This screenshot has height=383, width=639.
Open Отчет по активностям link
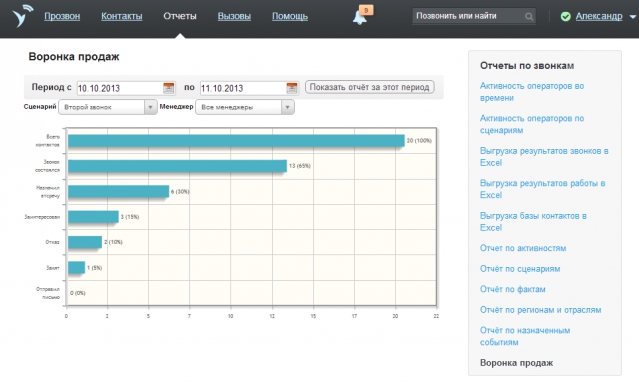pyautogui.click(x=523, y=248)
